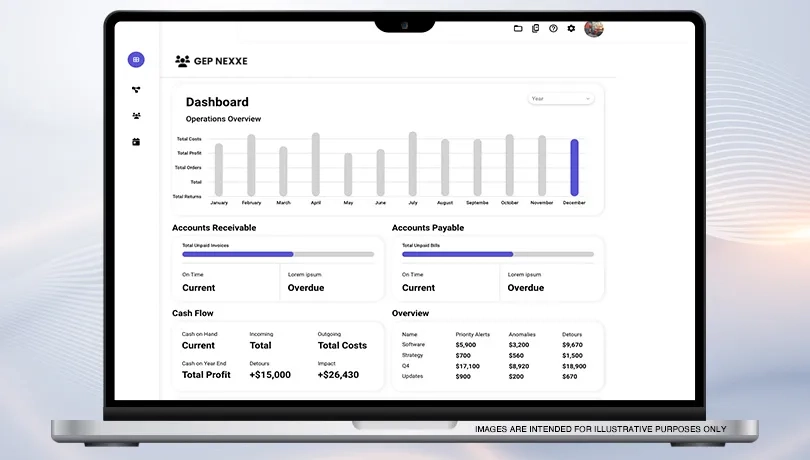Open the dashboard icon in the sidebar

pyautogui.click(x=136, y=60)
